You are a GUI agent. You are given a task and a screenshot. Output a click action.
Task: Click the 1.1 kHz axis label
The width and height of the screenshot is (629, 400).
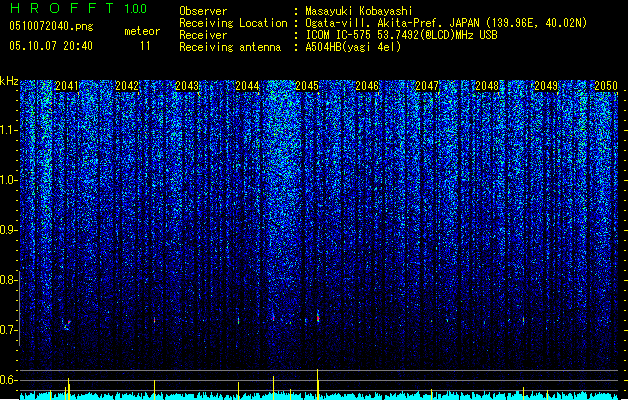tap(9, 130)
